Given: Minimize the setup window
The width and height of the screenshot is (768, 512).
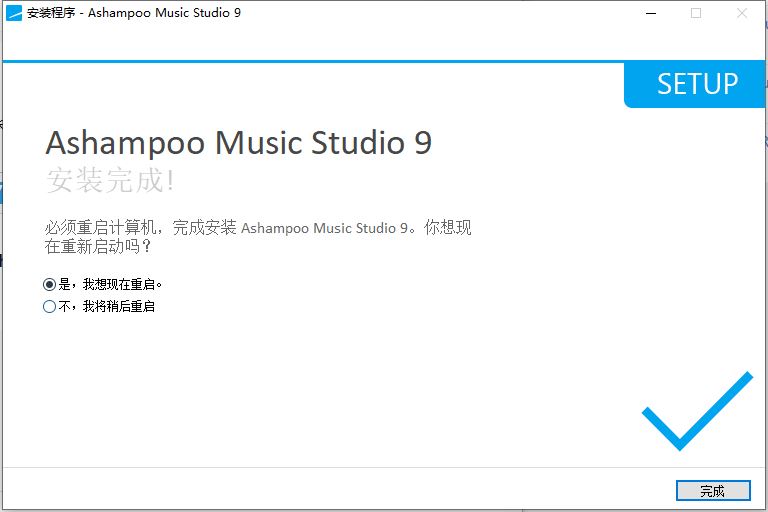Looking at the screenshot, I should [x=651, y=13].
